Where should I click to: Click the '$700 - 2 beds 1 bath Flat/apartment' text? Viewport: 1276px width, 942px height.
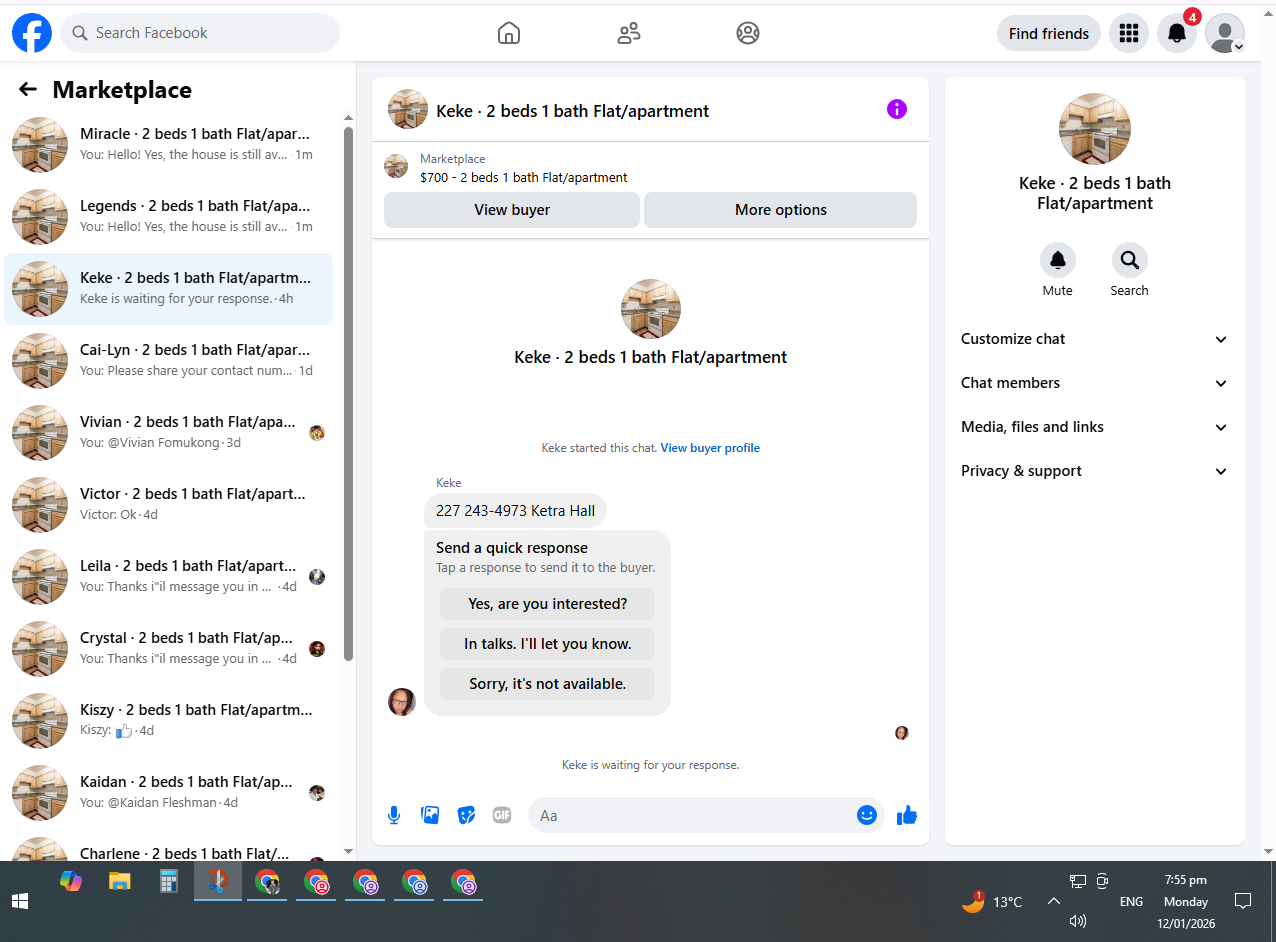coord(524,178)
